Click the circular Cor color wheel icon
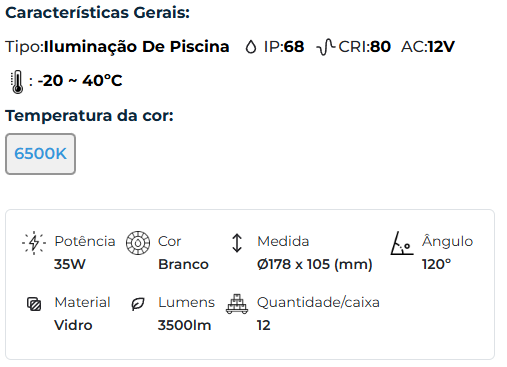The height and width of the screenshot is (367, 507). tap(138, 243)
